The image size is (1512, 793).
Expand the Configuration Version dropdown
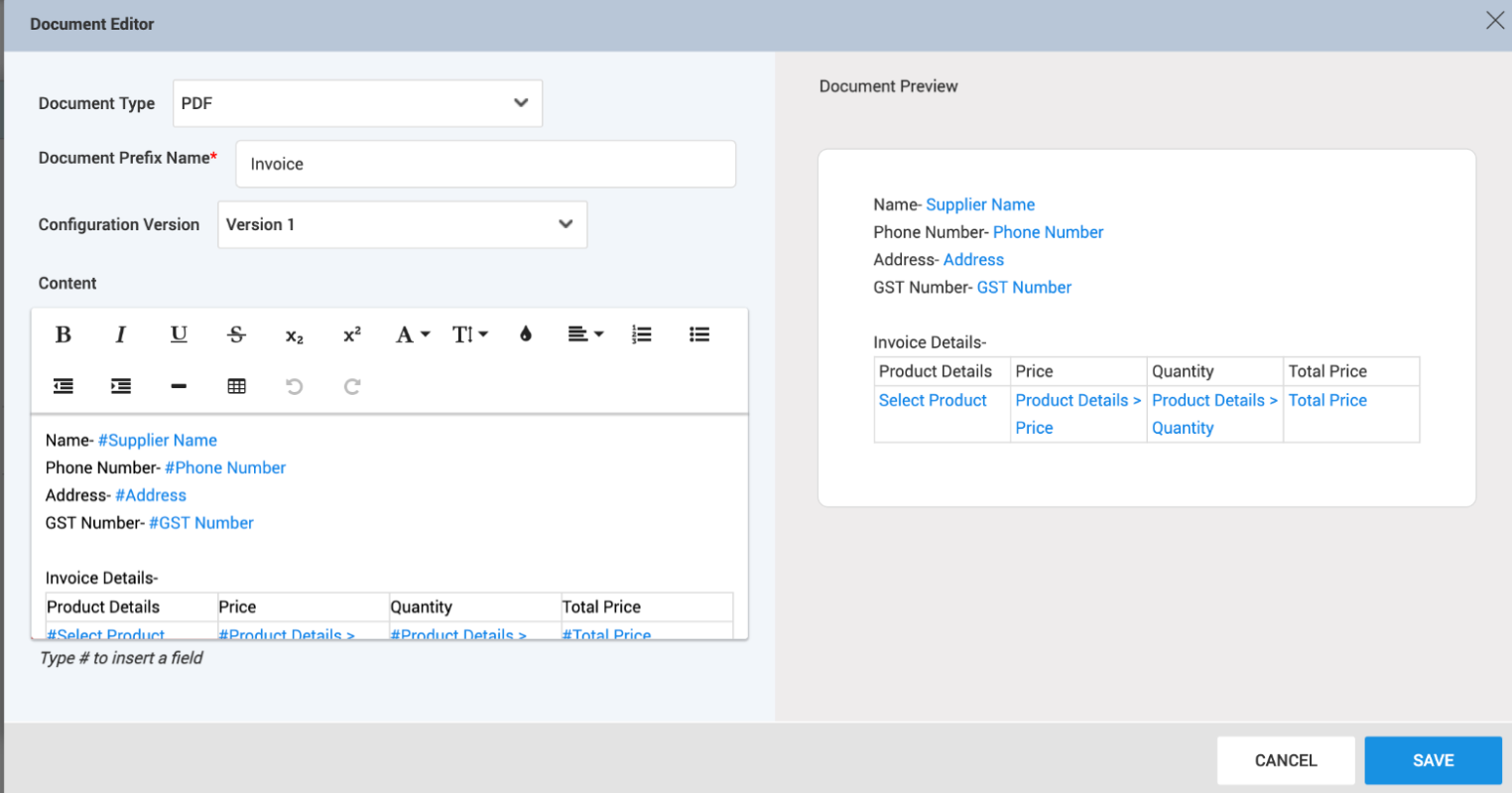[402, 224]
